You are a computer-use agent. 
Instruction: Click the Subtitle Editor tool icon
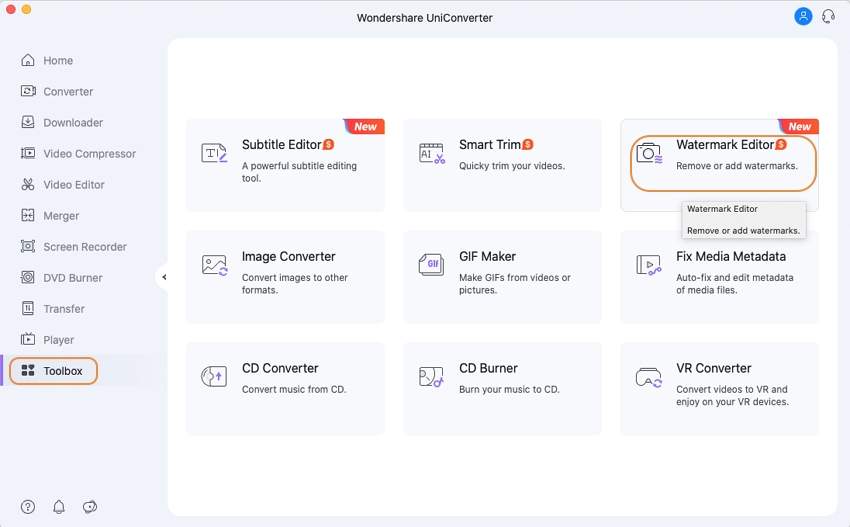[x=214, y=153]
